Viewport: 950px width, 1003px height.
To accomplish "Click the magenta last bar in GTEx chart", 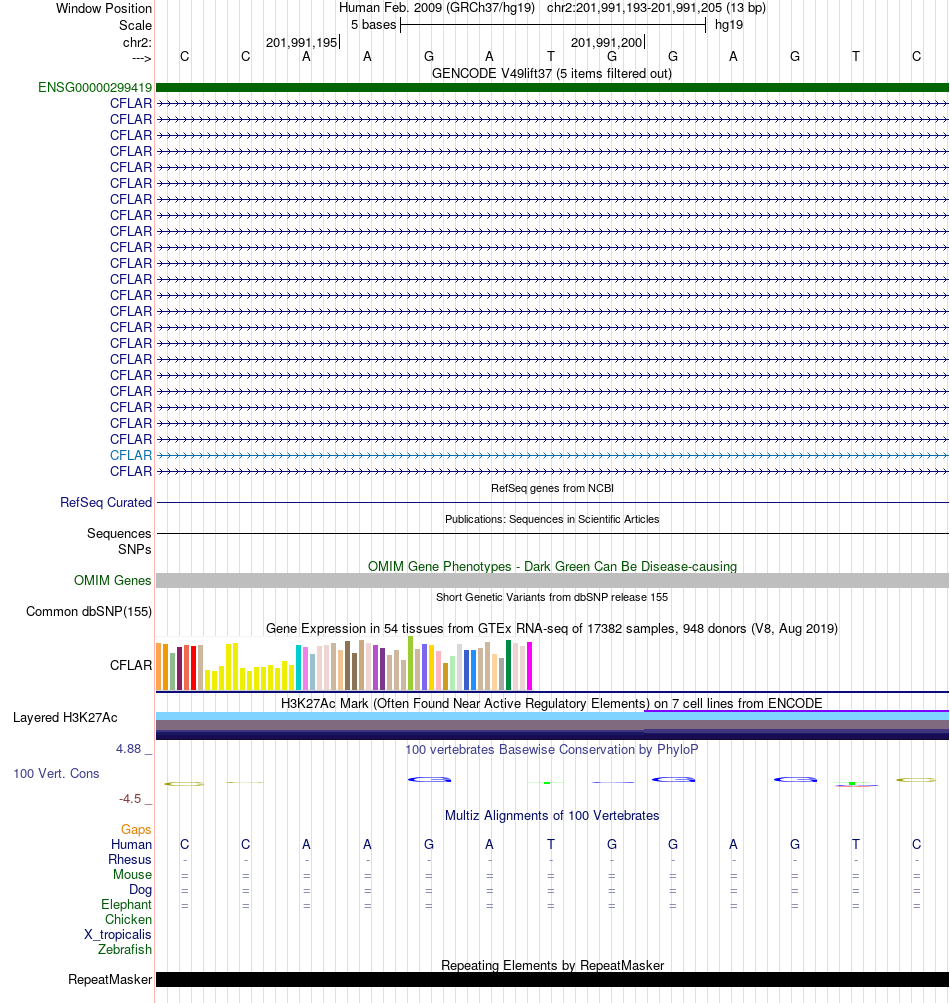I will click(529, 665).
